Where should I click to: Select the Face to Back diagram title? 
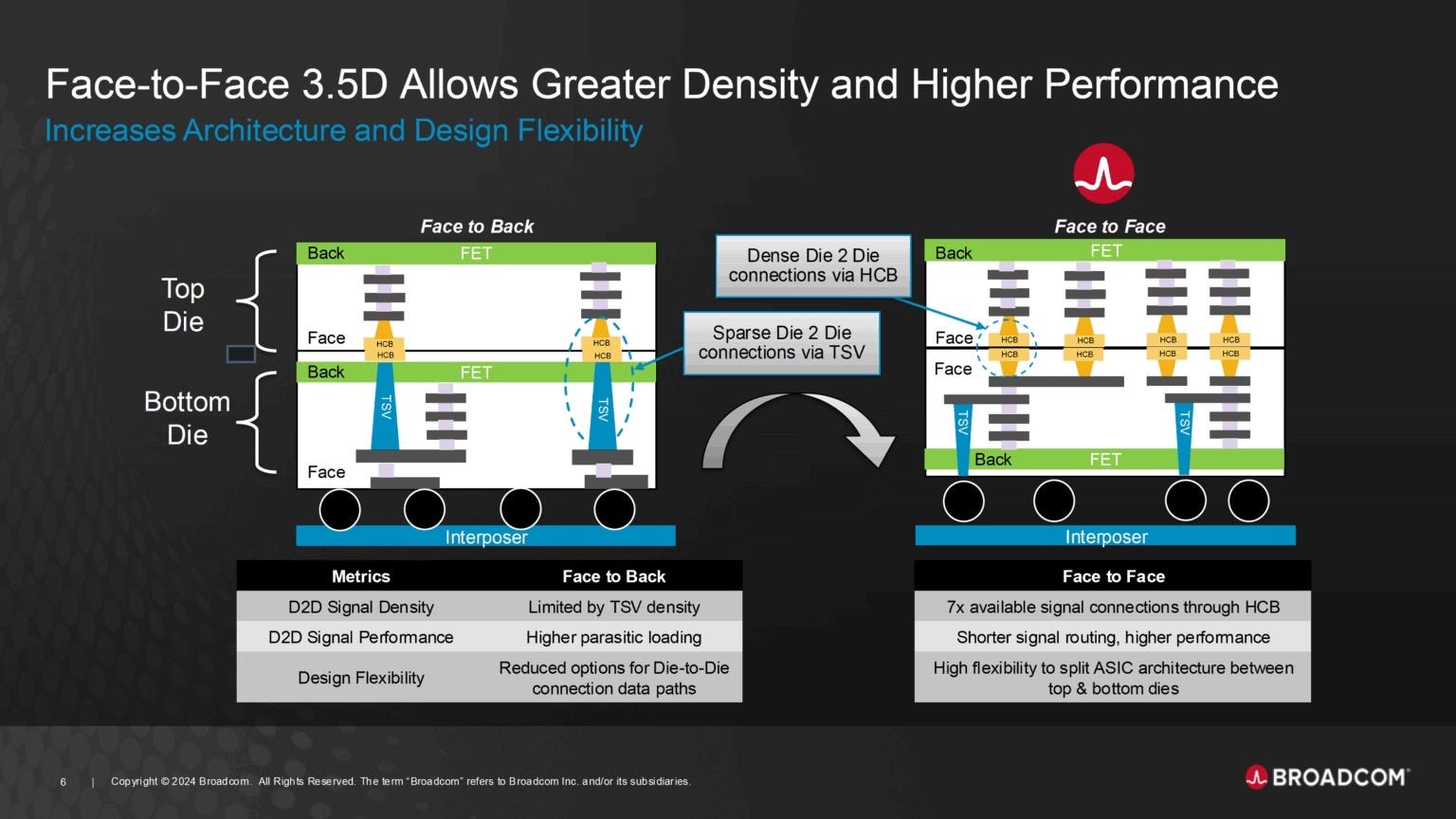coord(477,227)
